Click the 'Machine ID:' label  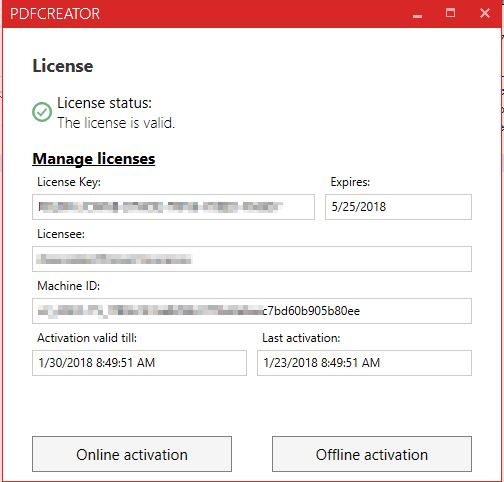click(69, 286)
